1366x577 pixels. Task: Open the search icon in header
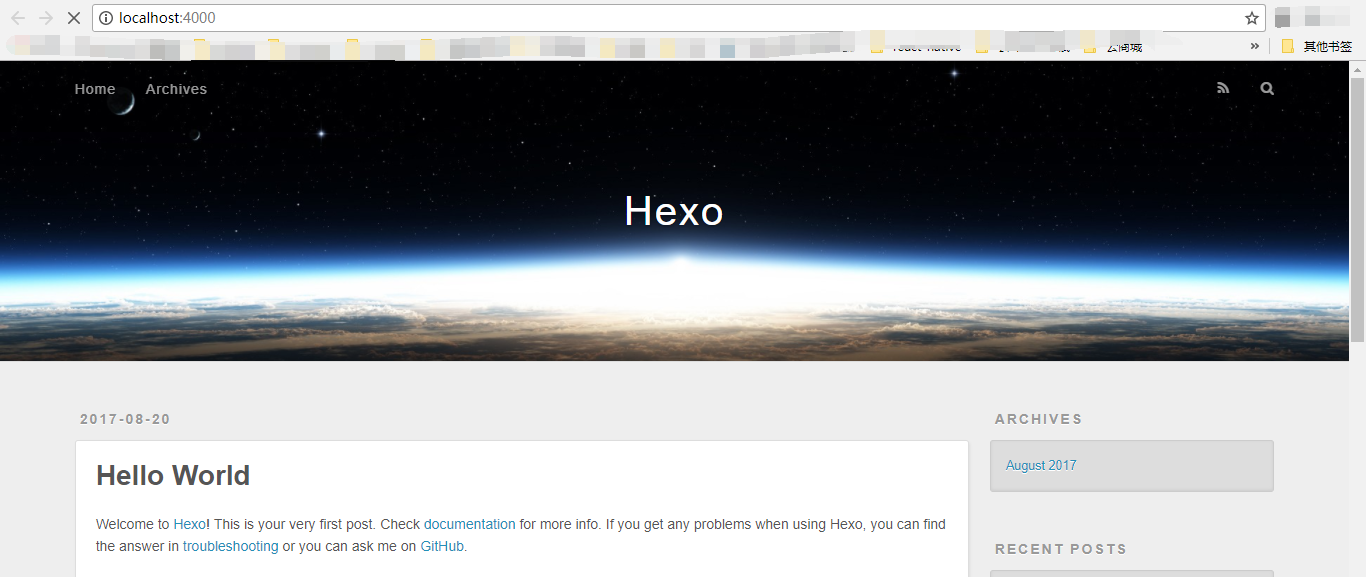1267,89
